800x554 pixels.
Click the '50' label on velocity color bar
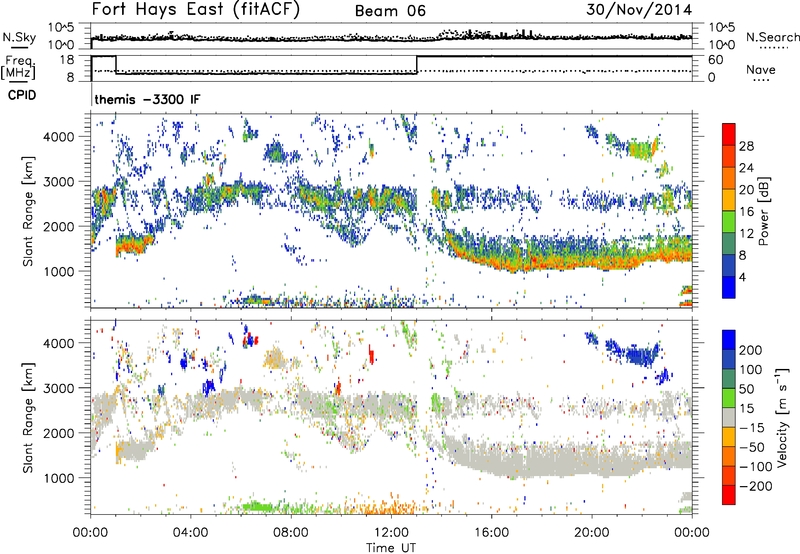tap(747, 389)
